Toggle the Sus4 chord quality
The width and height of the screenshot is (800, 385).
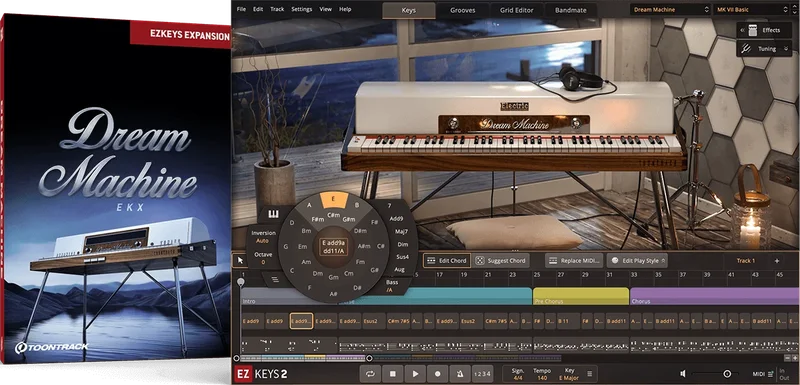(402, 257)
